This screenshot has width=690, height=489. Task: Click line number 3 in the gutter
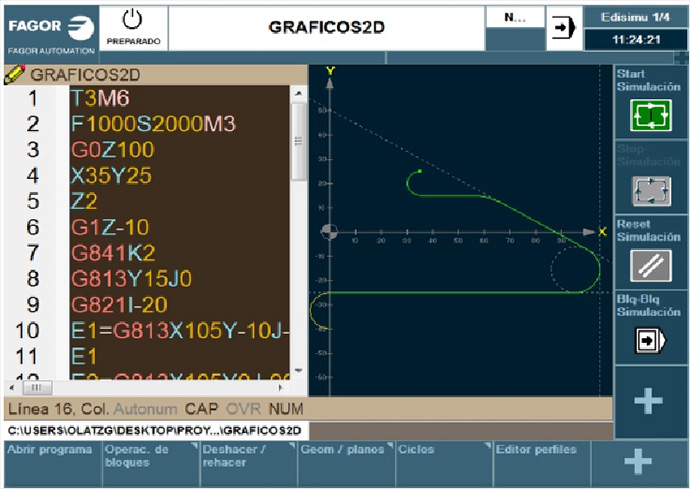click(x=33, y=150)
